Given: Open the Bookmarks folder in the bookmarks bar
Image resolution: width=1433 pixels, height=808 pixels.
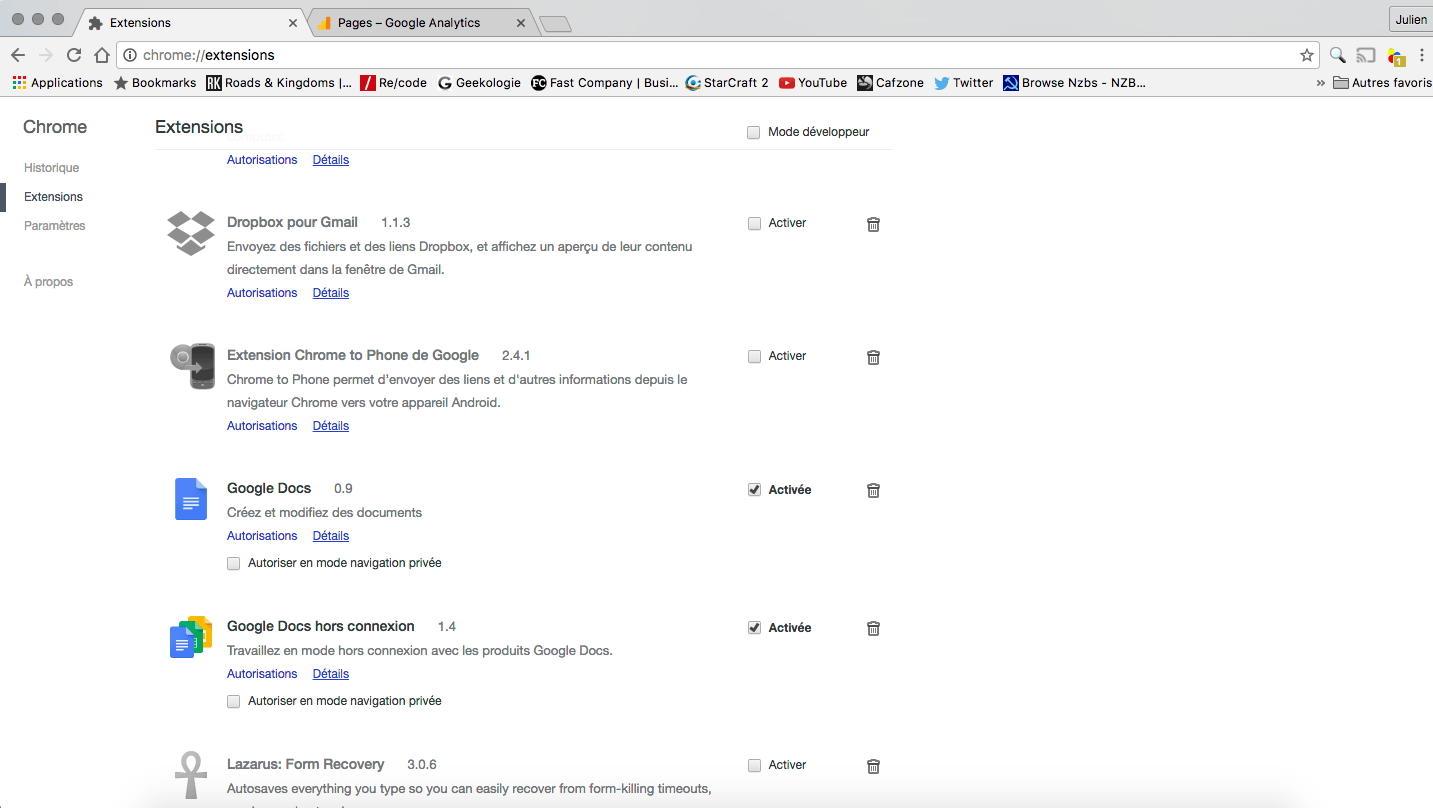Looking at the screenshot, I should coord(155,83).
